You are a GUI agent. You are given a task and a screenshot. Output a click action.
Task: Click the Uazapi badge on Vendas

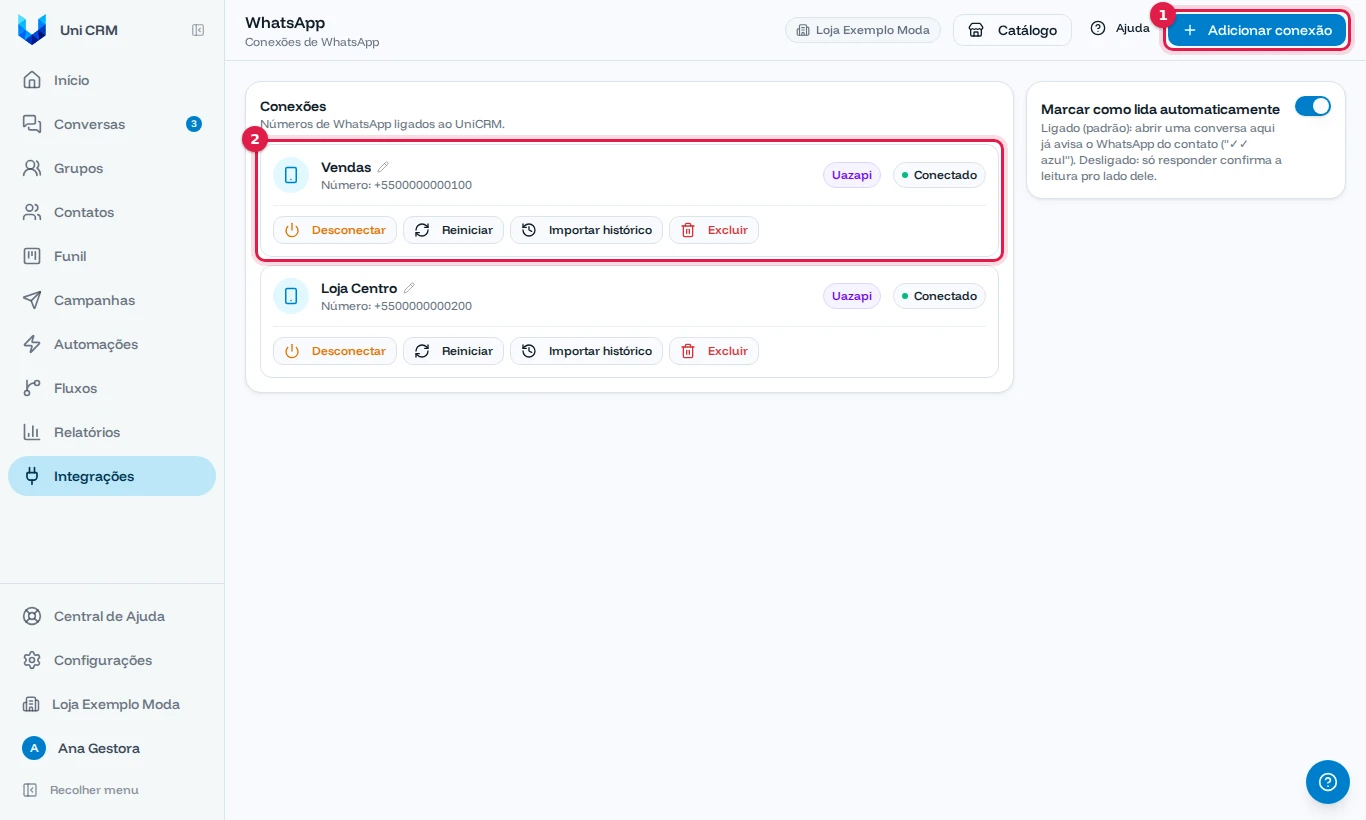[x=852, y=175]
